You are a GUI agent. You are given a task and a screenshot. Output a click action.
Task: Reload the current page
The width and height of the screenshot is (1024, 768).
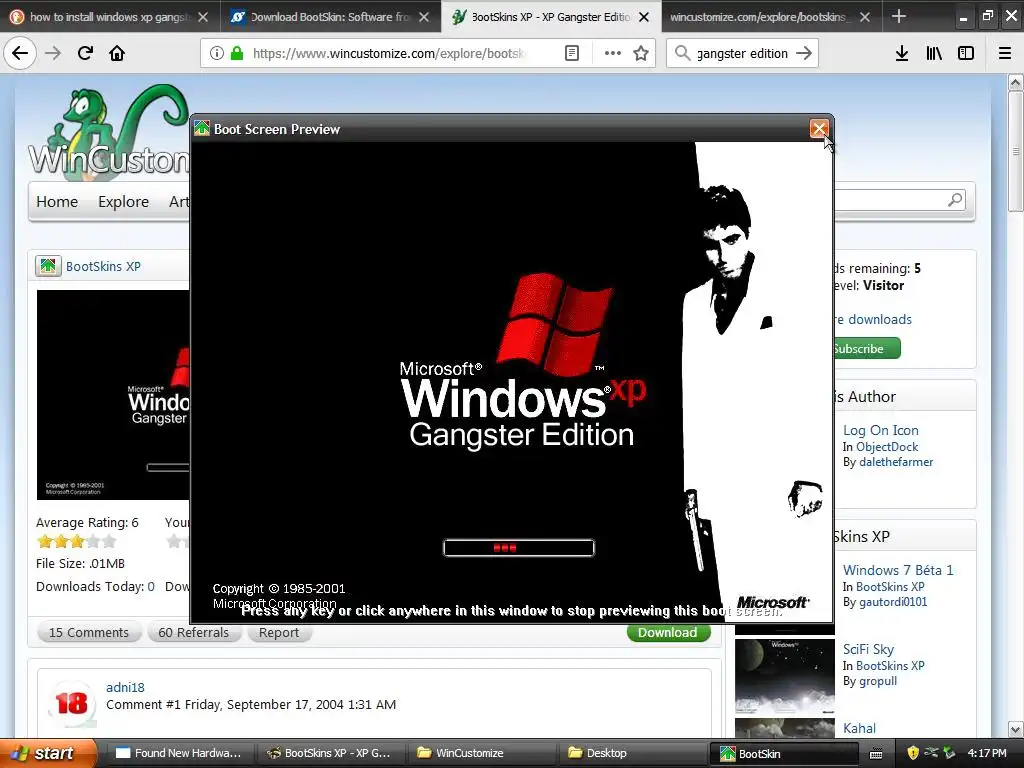point(85,53)
